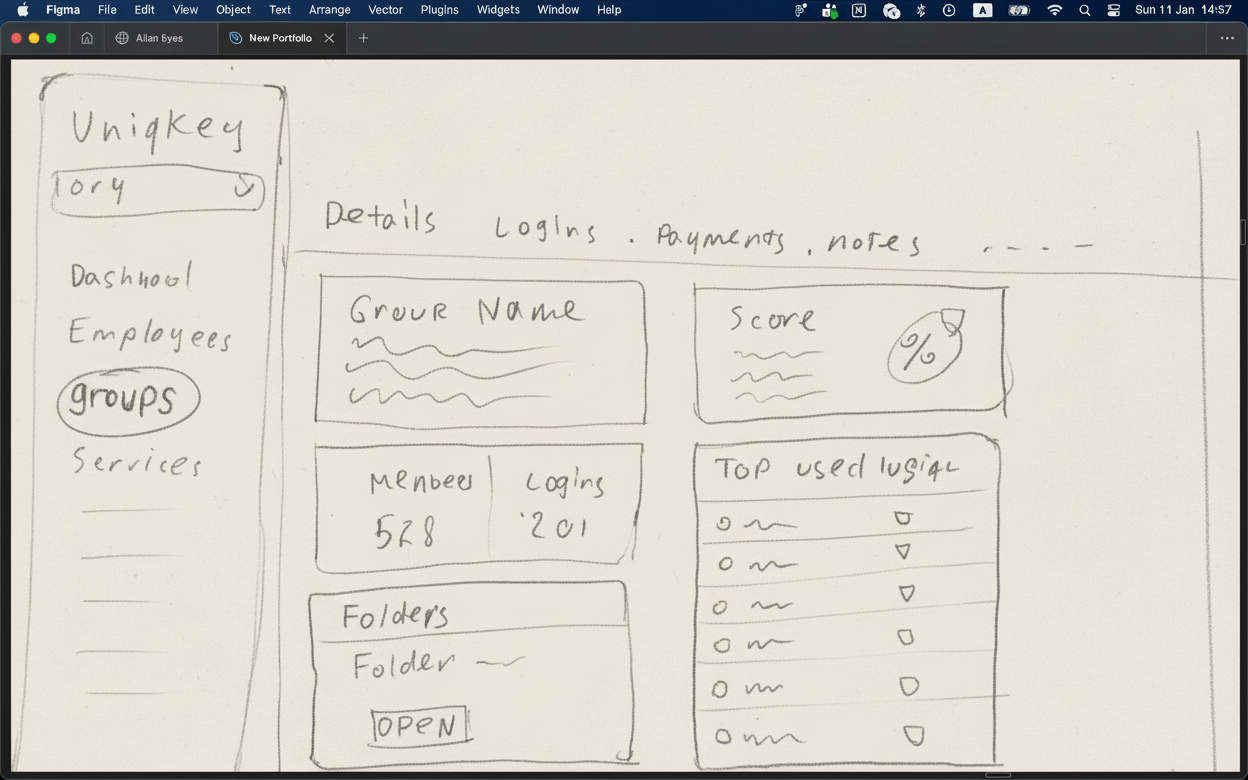This screenshot has height=780, width=1248.
Task: Click the battery status icon
Action: tap(1019, 10)
